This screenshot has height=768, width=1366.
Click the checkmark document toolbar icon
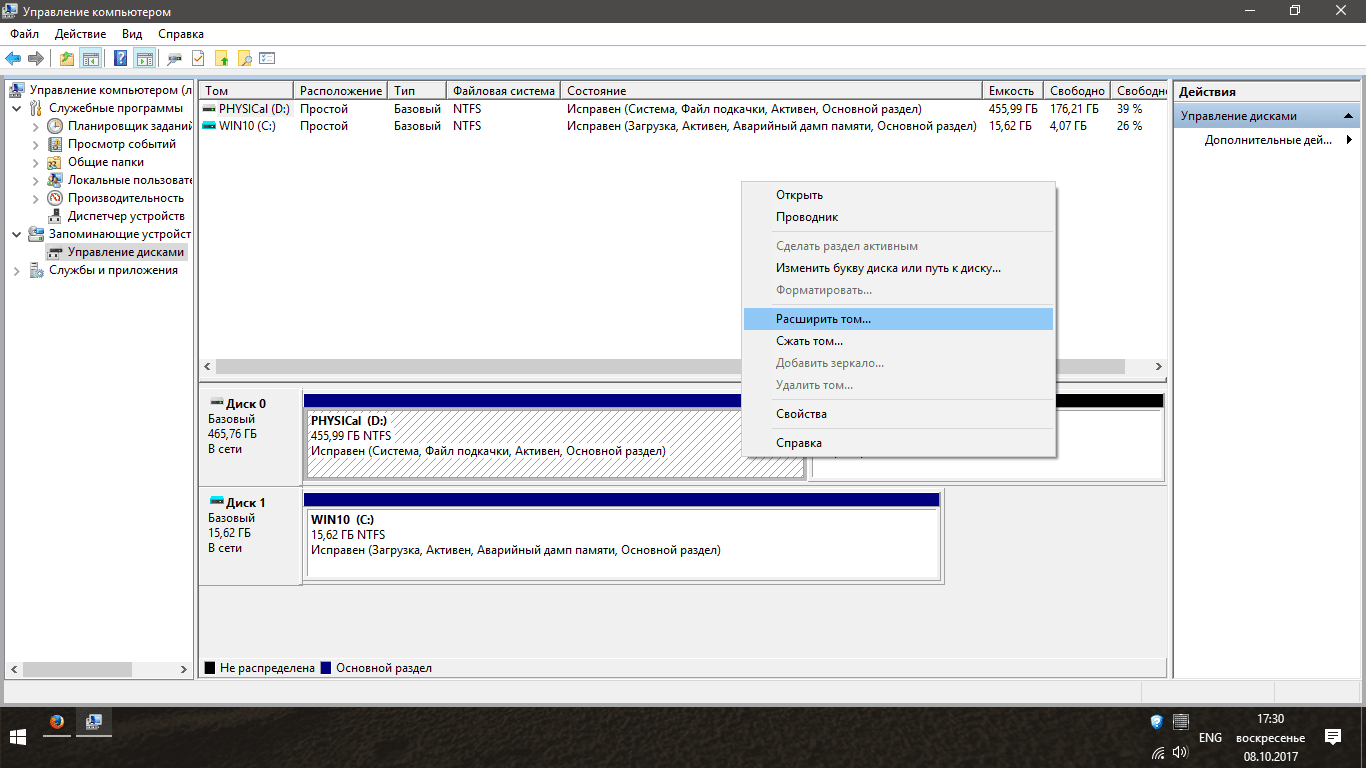(x=198, y=58)
